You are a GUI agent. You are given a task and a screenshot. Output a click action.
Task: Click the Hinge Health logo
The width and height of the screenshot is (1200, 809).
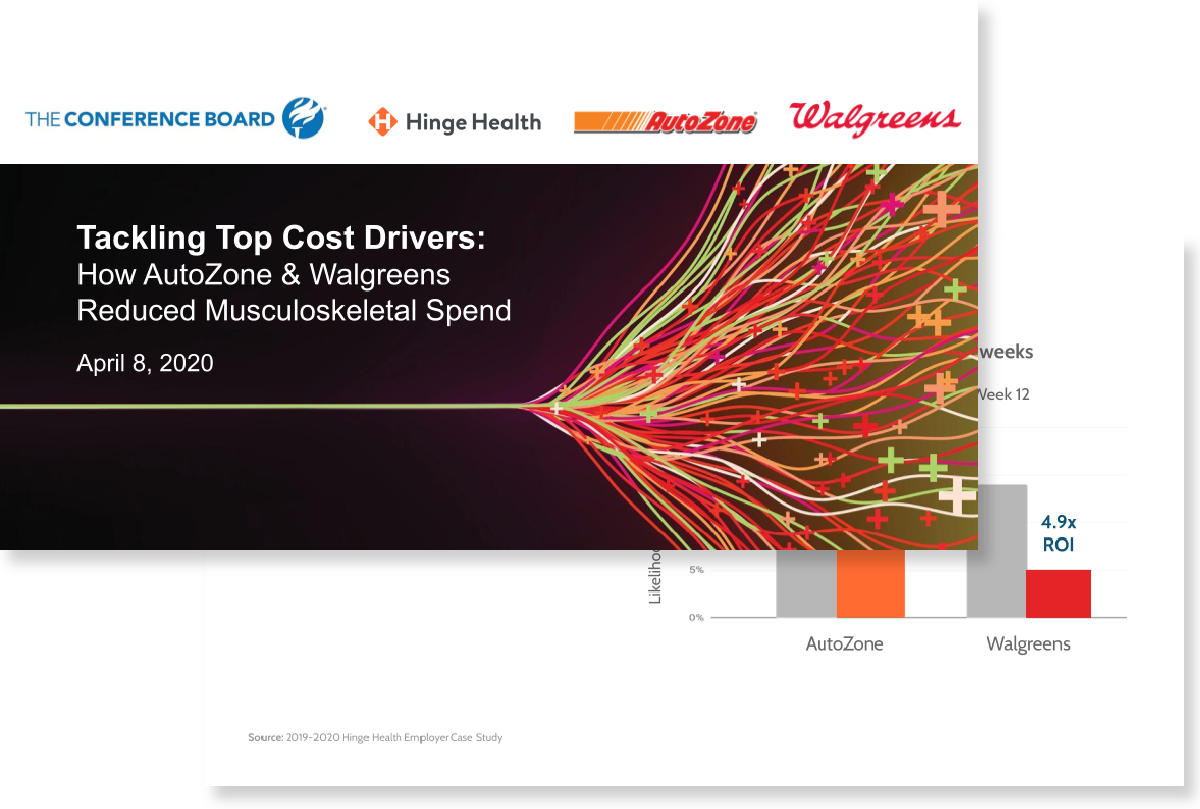pyautogui.click(x=454, y=122)
